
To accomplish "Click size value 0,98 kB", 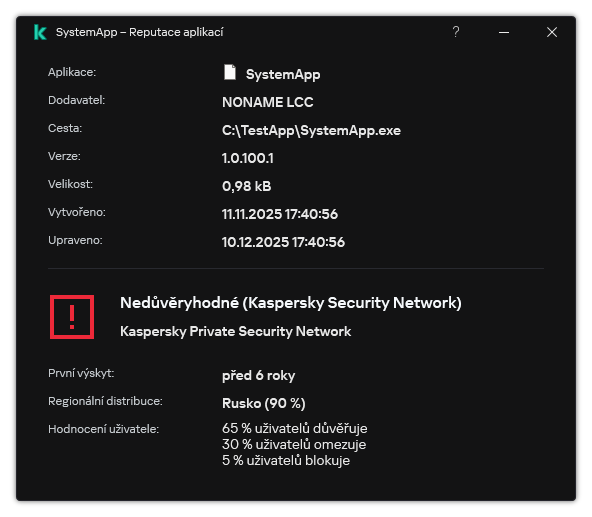I will 246,186.
